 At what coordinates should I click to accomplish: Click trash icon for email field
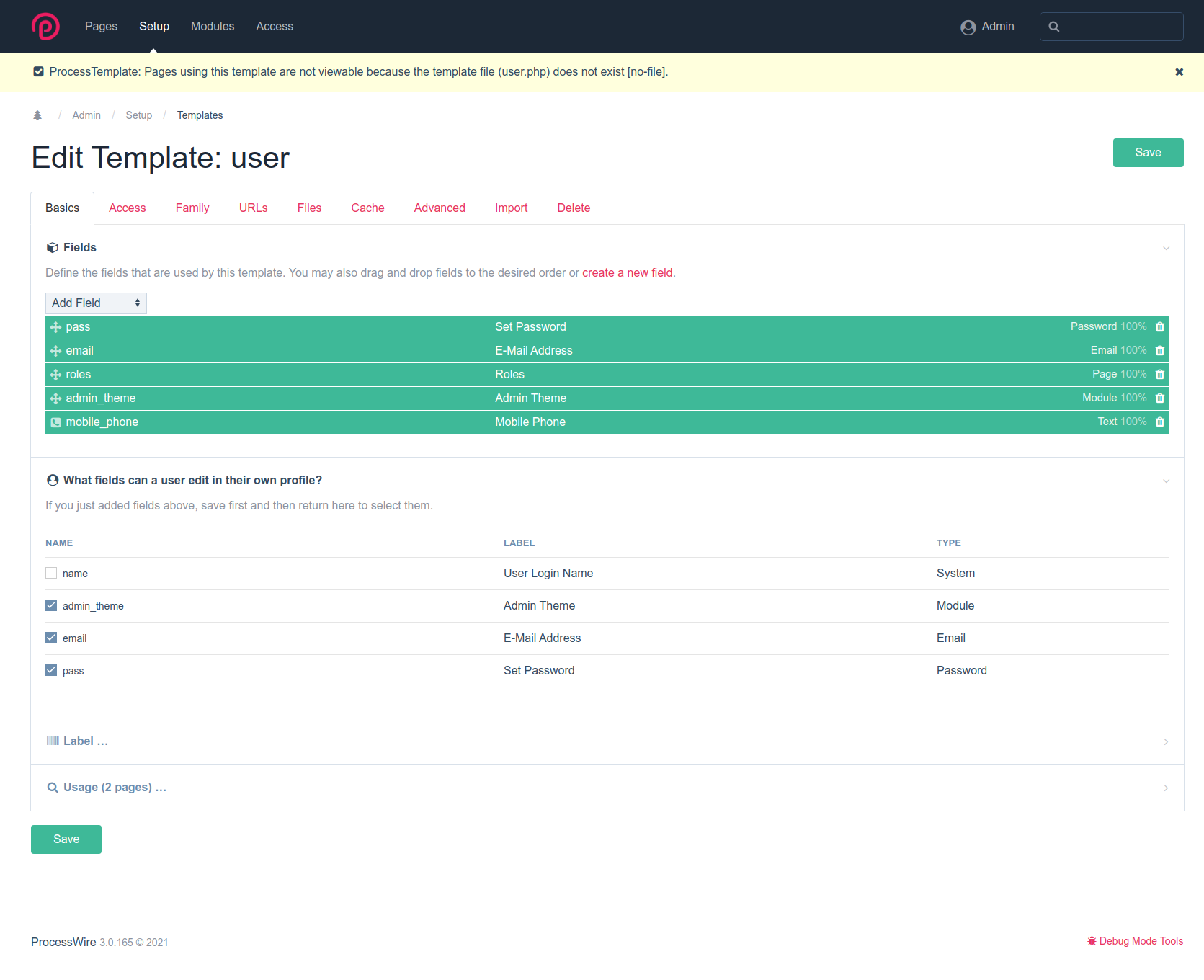point(1159,351)
